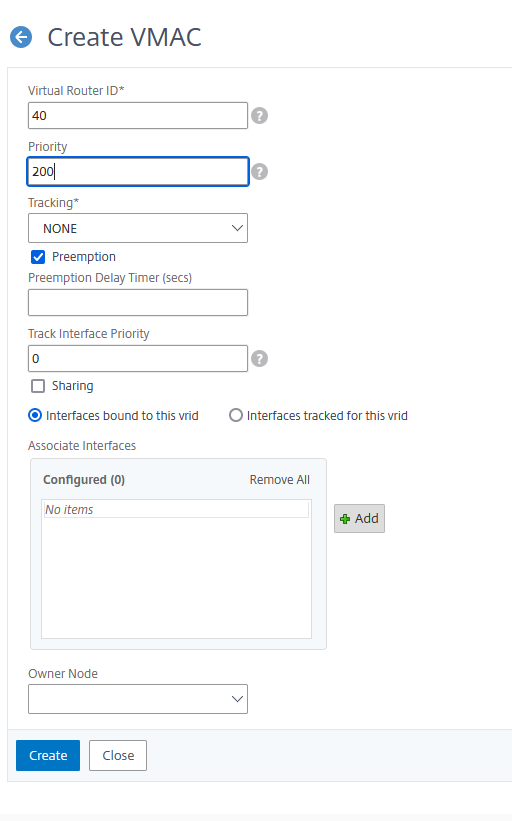Screen dimensions: 512x821
Task: Select Interfaces tracked for this vrid
Action: point(236,415)
